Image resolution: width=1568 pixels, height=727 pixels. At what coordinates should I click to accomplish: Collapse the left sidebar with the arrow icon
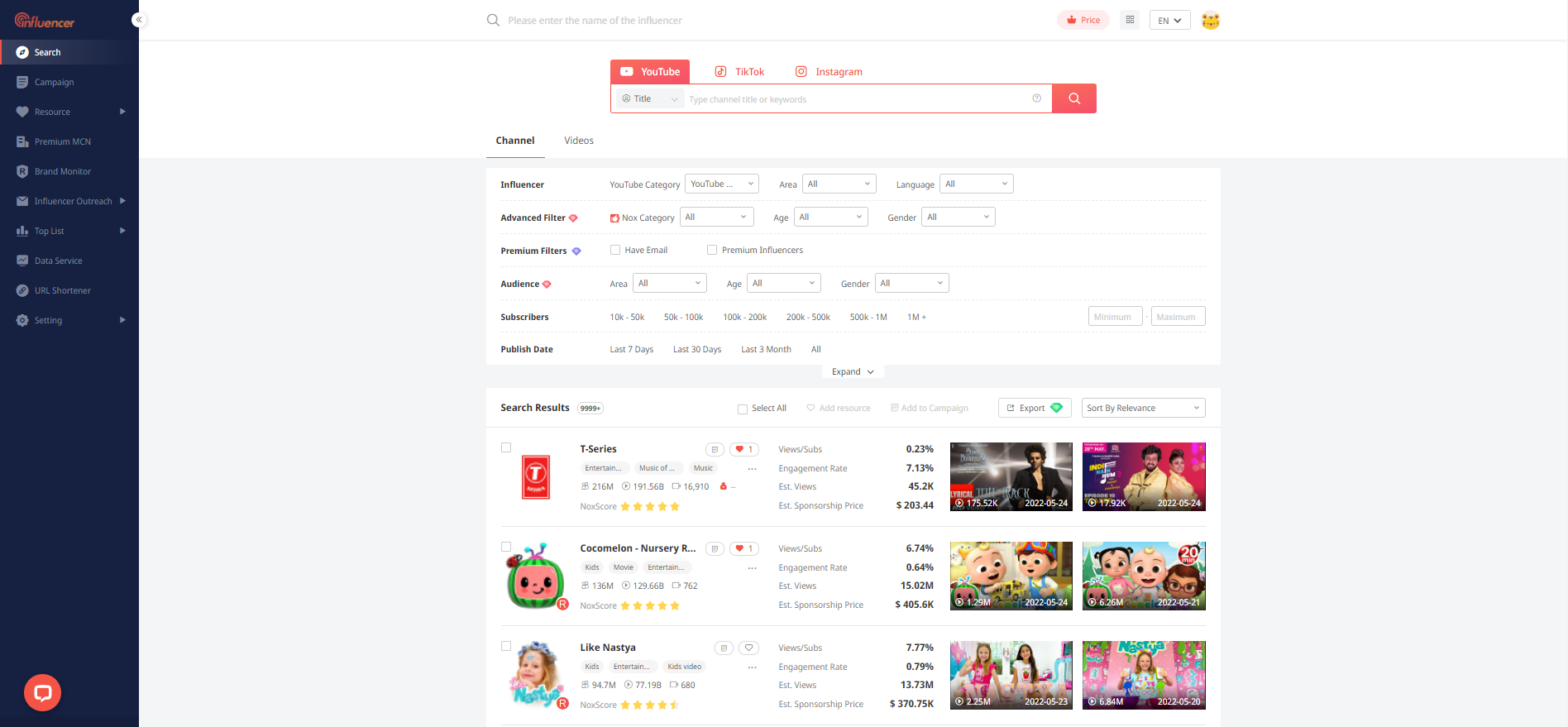pos(139,19)
